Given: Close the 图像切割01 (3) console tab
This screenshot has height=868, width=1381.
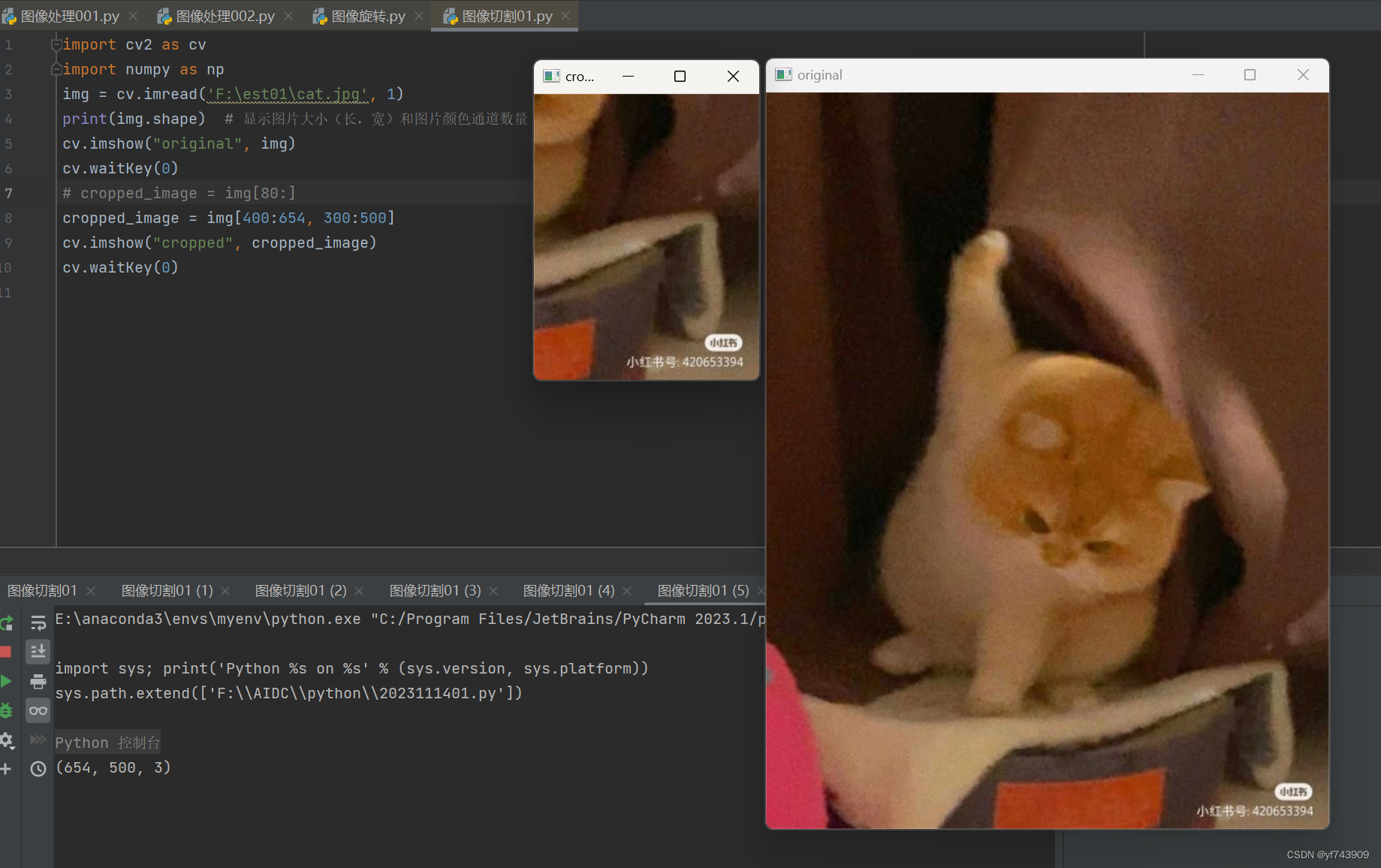Looking at the screenshot, I should click(x=493, y=591).
